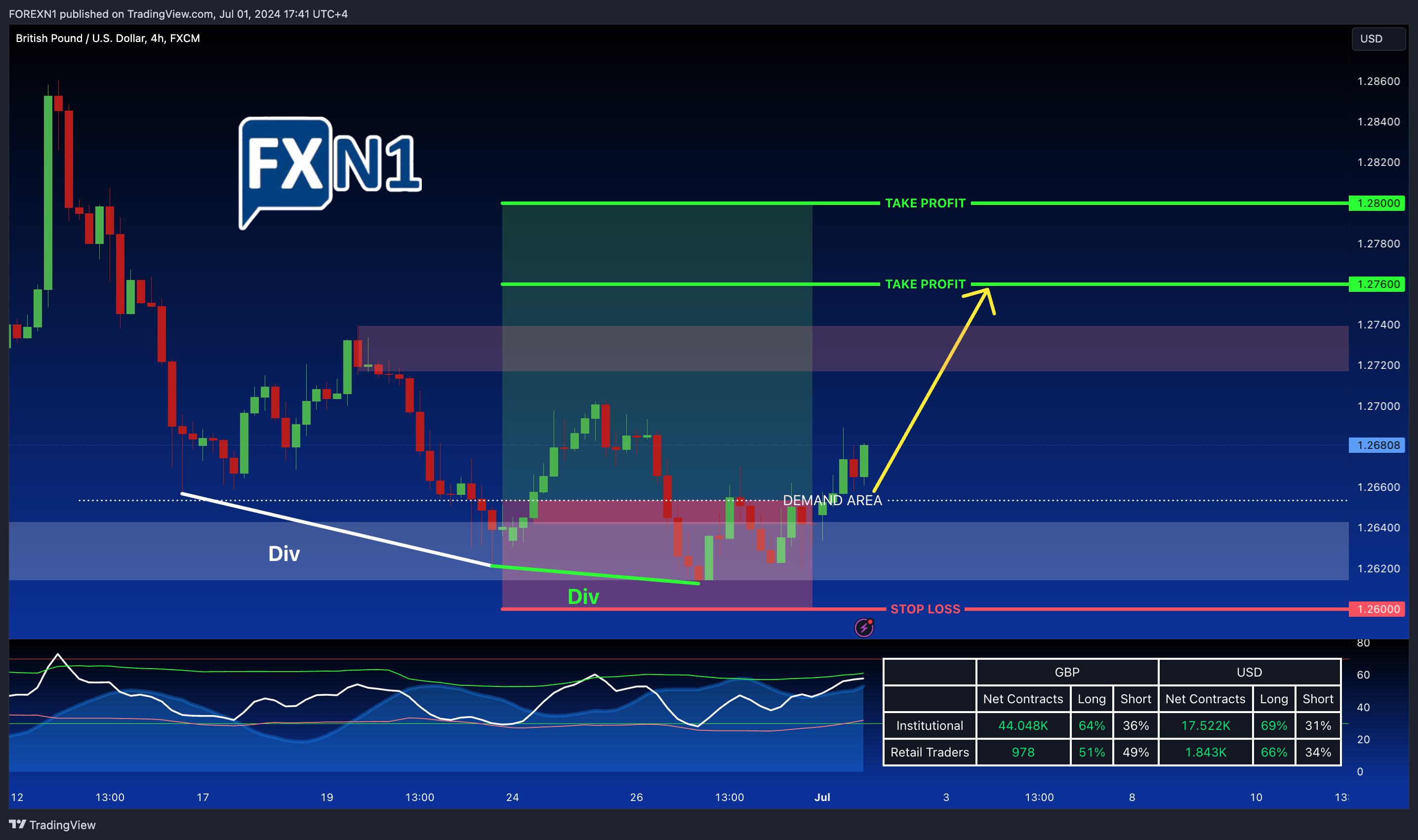Select the upper TAKE PROFIT text at 1.28000
The width and height of the screenshot is (1418, 840).
click(x=925, y=203)
